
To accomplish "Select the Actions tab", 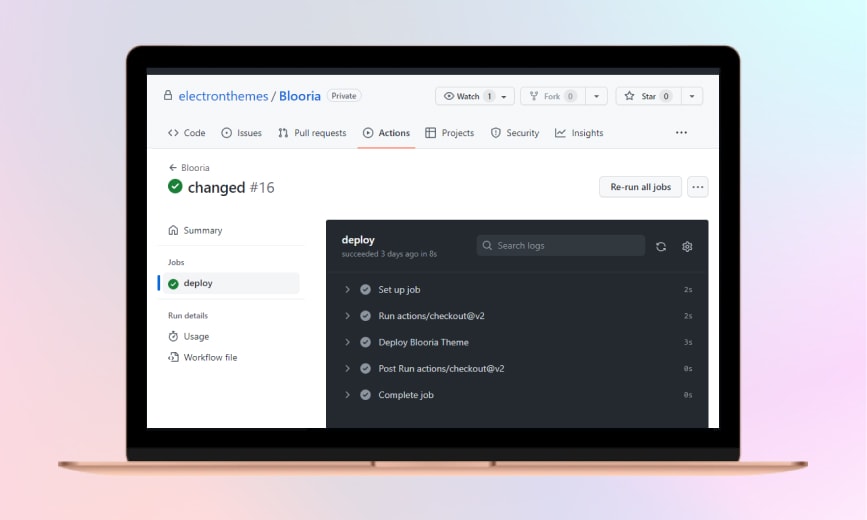I will click(387, 133).
